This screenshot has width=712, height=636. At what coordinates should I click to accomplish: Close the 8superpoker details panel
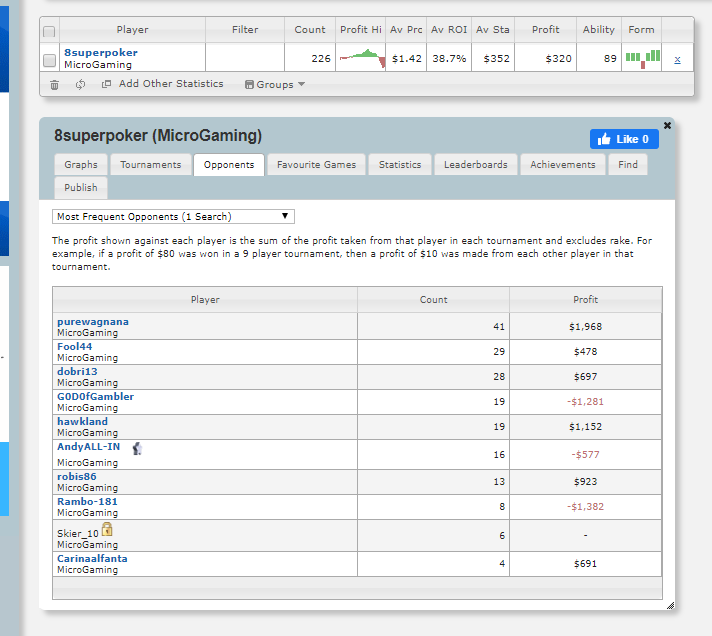pyautogui.click(x=667, y=125)
